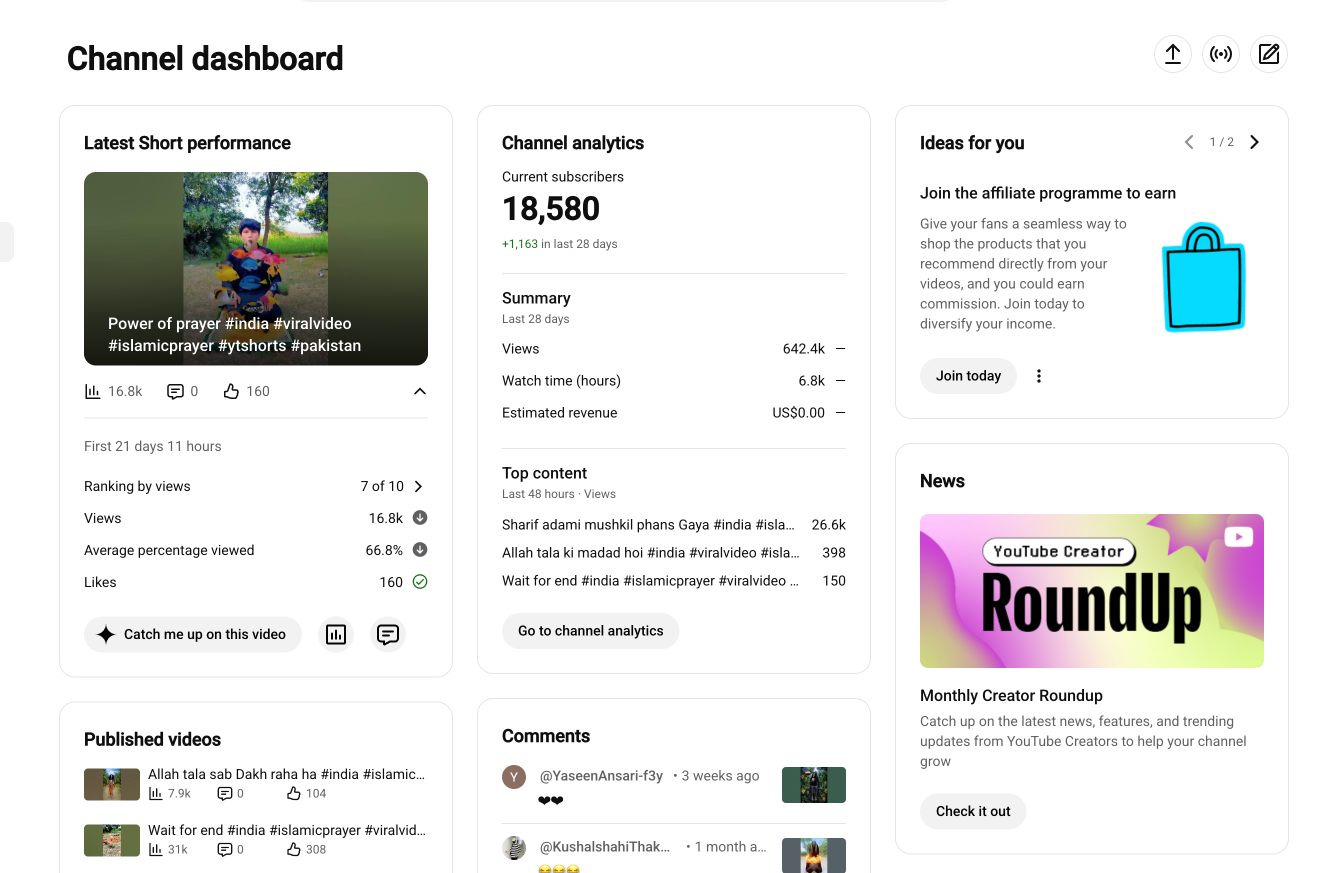This screenshot has width=1339, height=873.
Task: Click the video analytics bar-chart button
Action: coord(336,634)
